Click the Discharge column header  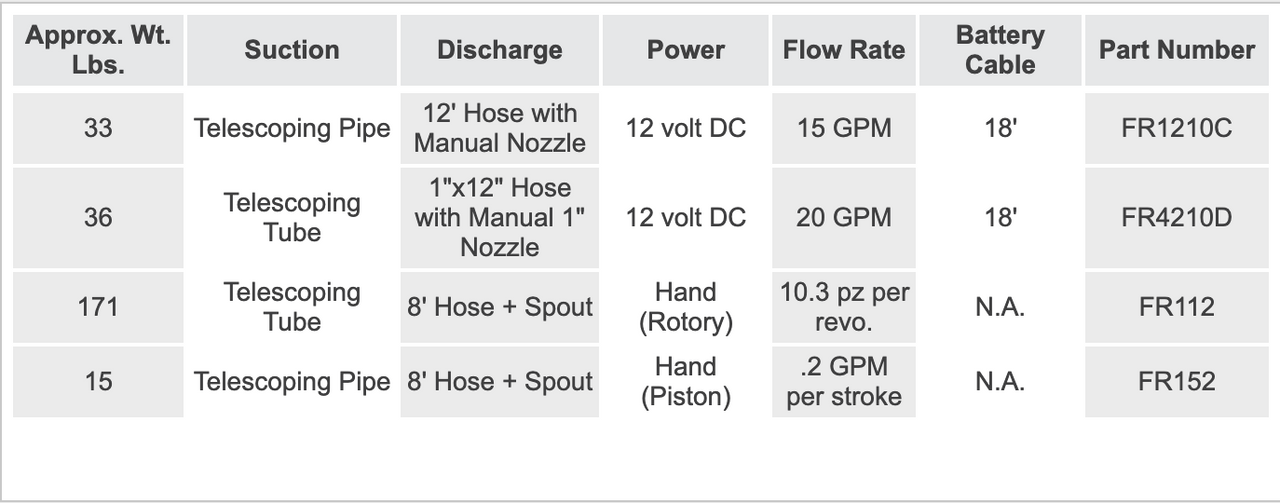click(499, 50)
